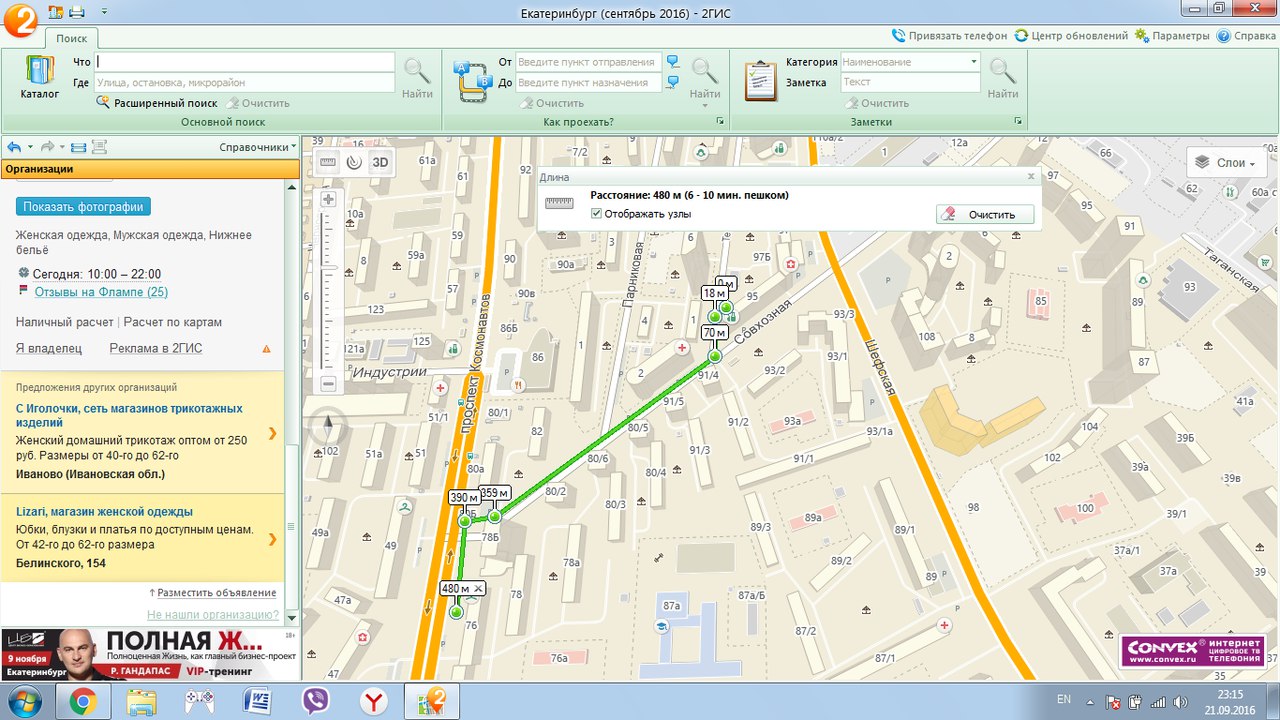Zoom out with the map minus button
1280x720 pixels.
(x=328, y=384)
